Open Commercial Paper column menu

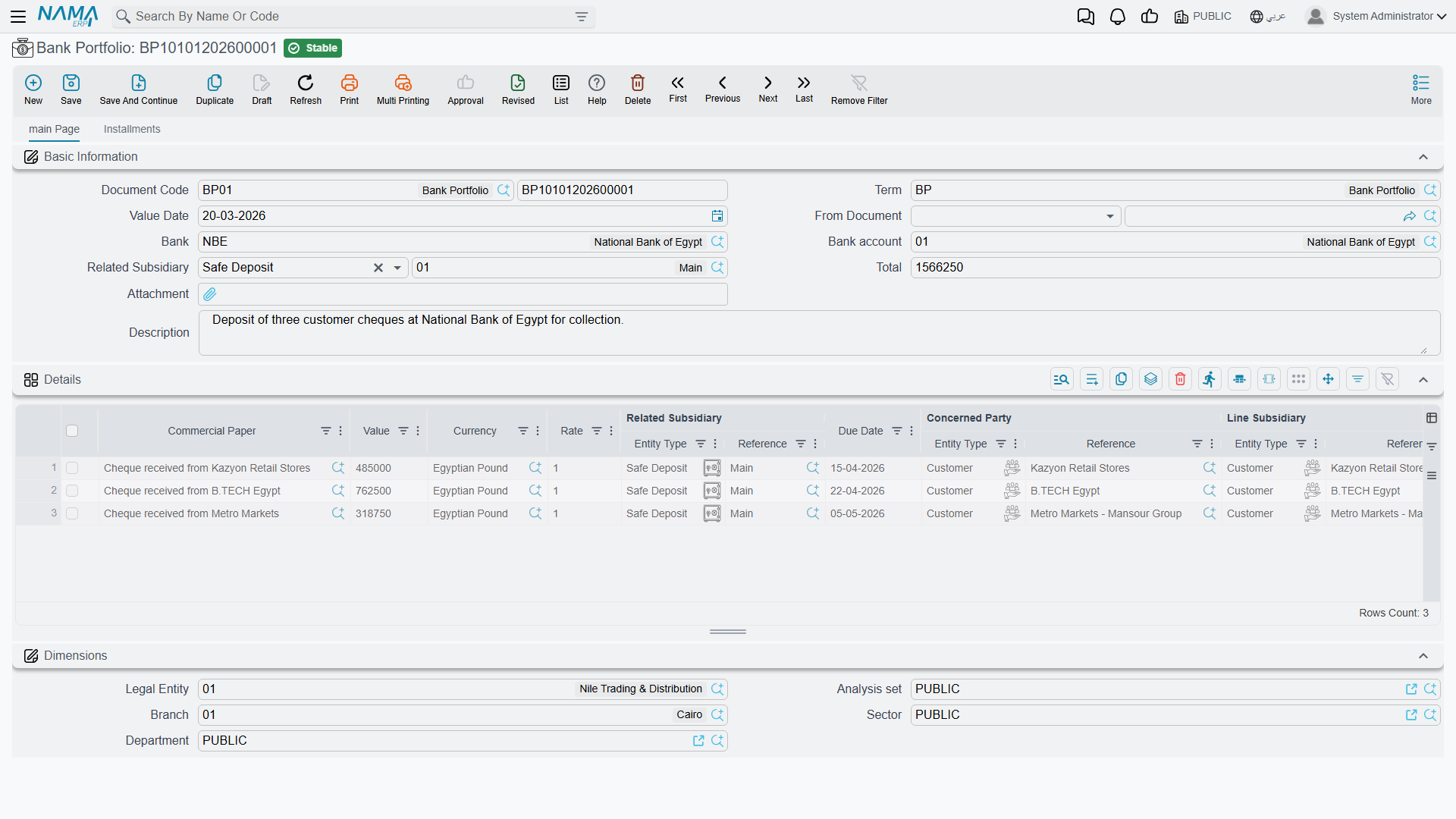(x=340, y=431)
